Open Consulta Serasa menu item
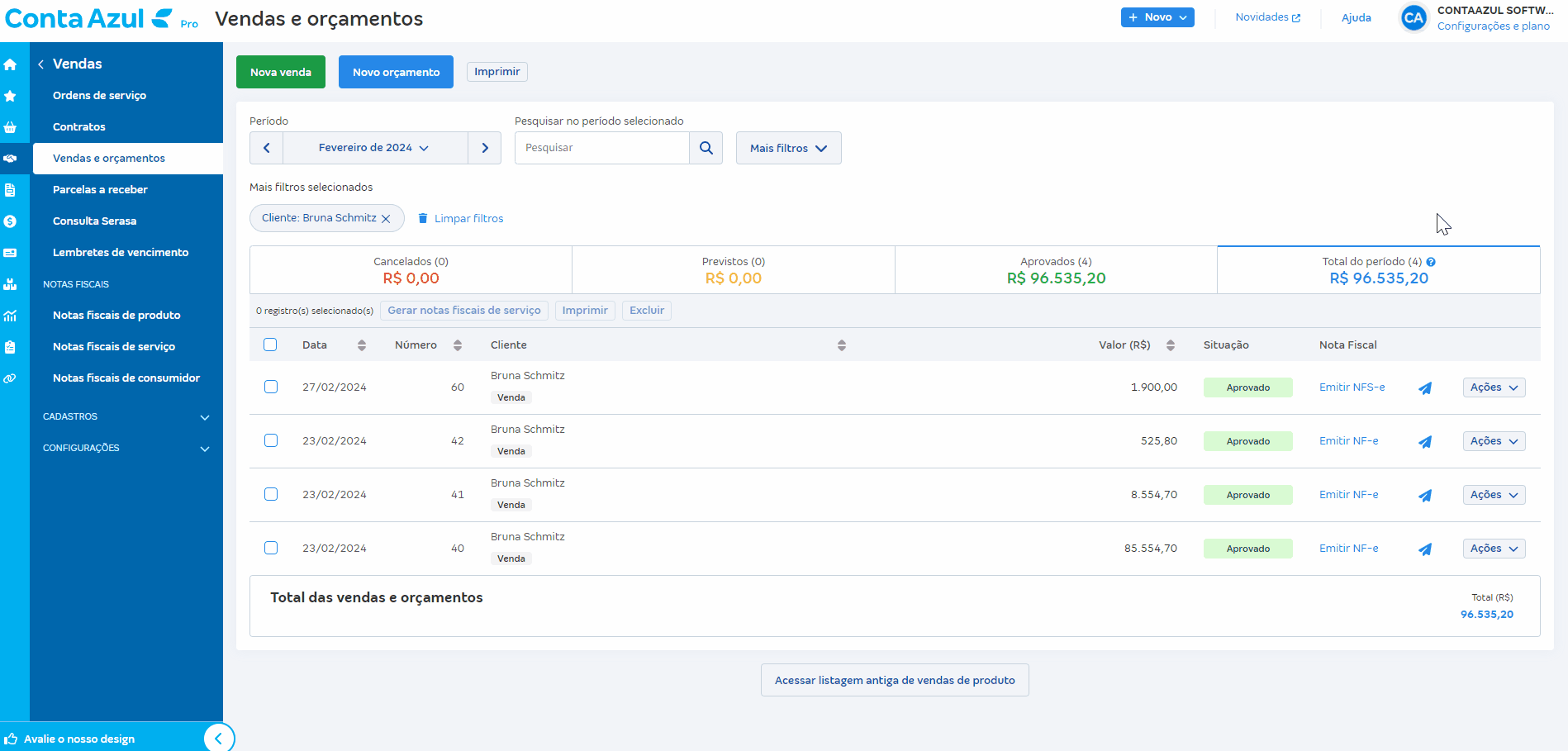Viewport: 1568px width, 751px height. coord(95,221)
